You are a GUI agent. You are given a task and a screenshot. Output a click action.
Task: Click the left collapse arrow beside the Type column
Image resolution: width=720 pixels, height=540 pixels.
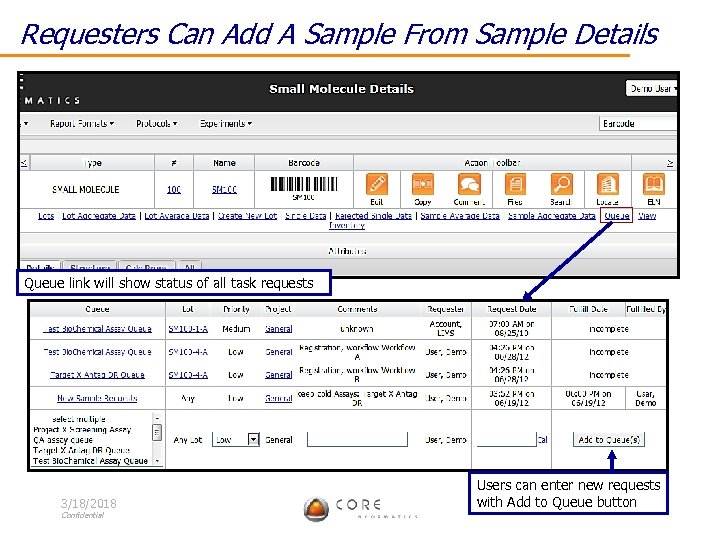(x=24, y=163)
